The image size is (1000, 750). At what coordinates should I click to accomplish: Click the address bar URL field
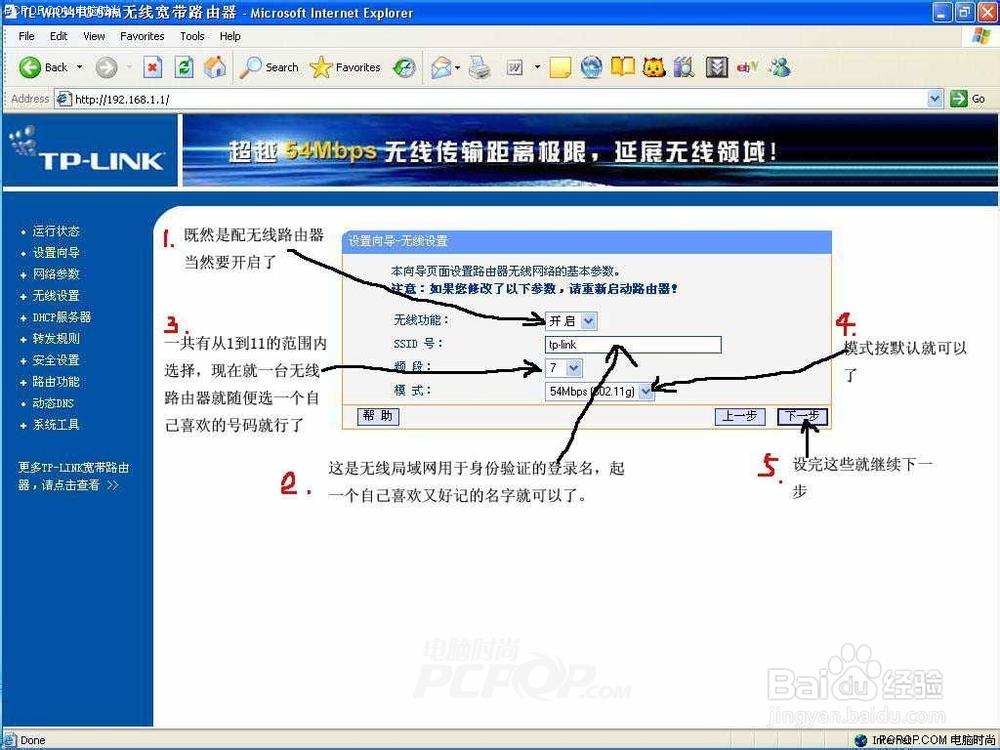(x=497, y=99)
